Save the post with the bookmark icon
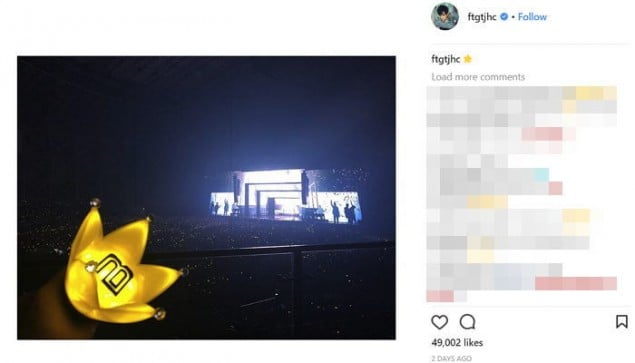The width and height of the screenshot is (635, 363). point(622,322)
